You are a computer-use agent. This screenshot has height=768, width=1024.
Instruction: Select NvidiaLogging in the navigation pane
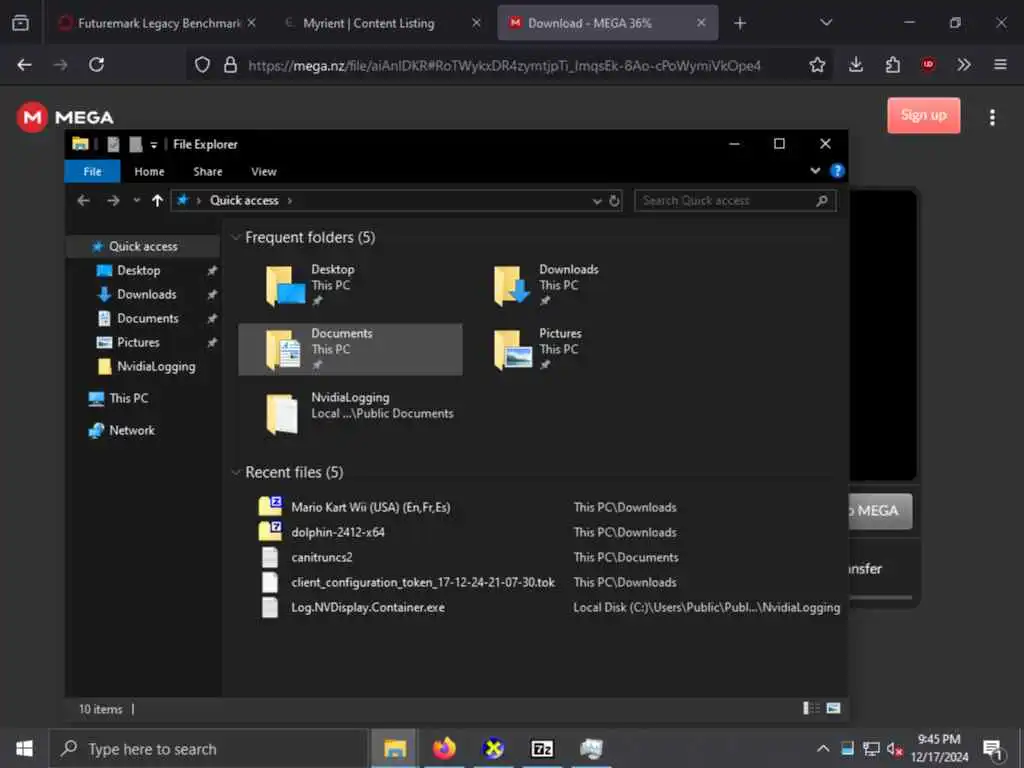pos(155,366)
